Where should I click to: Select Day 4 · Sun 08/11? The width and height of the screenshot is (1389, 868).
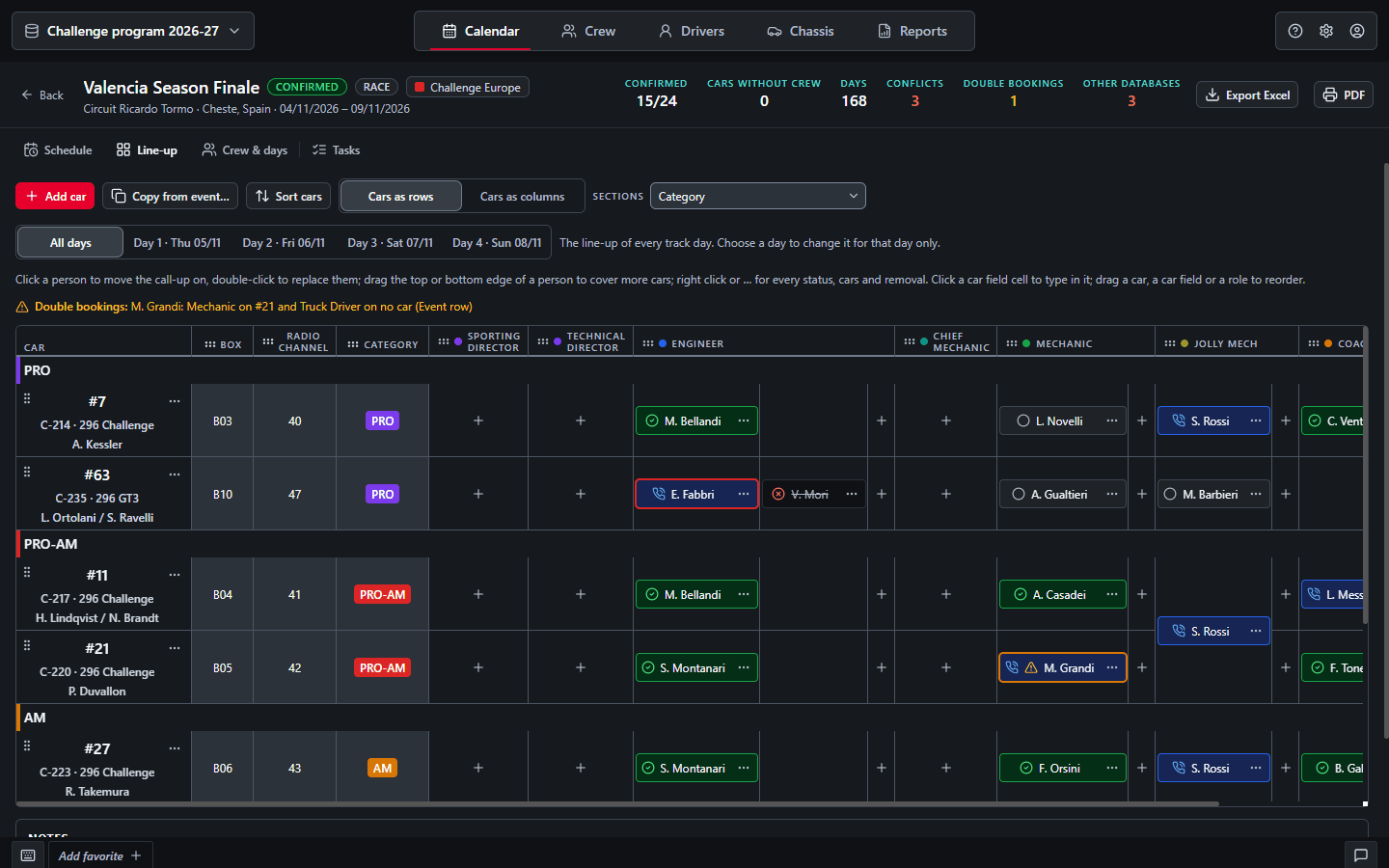tap(497, 242)
